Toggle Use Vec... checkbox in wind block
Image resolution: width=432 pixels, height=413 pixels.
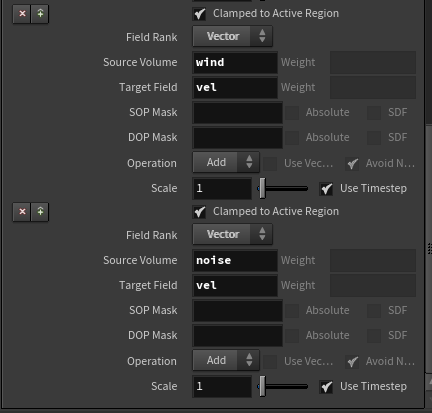point(270,164)
